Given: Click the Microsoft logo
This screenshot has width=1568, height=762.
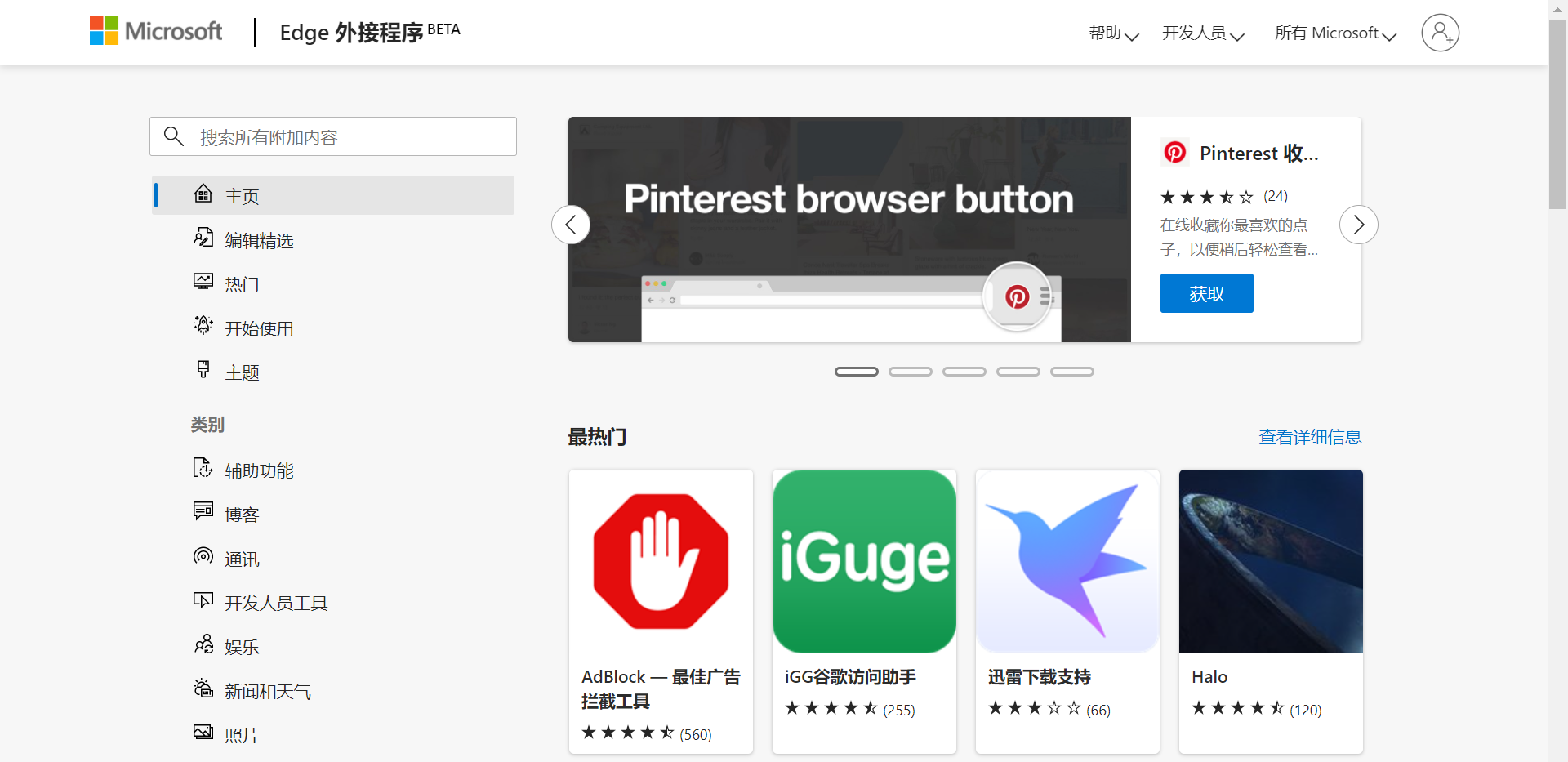Looking at the screenshot, I should coord(156,32).
